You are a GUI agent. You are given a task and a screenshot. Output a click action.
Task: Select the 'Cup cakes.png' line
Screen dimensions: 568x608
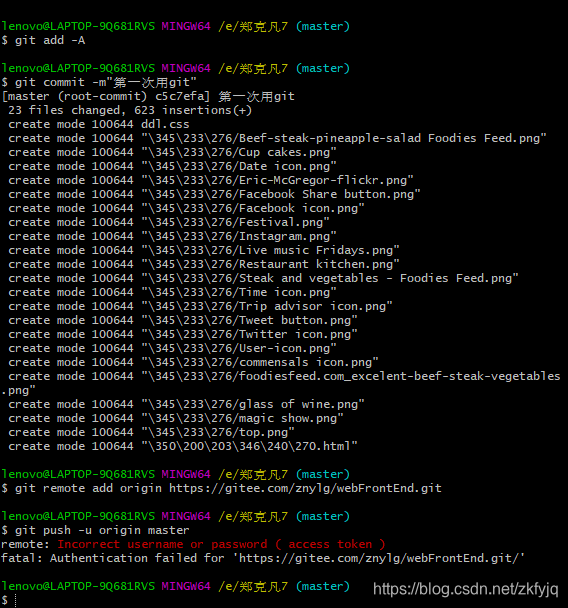tap(172, 152)
